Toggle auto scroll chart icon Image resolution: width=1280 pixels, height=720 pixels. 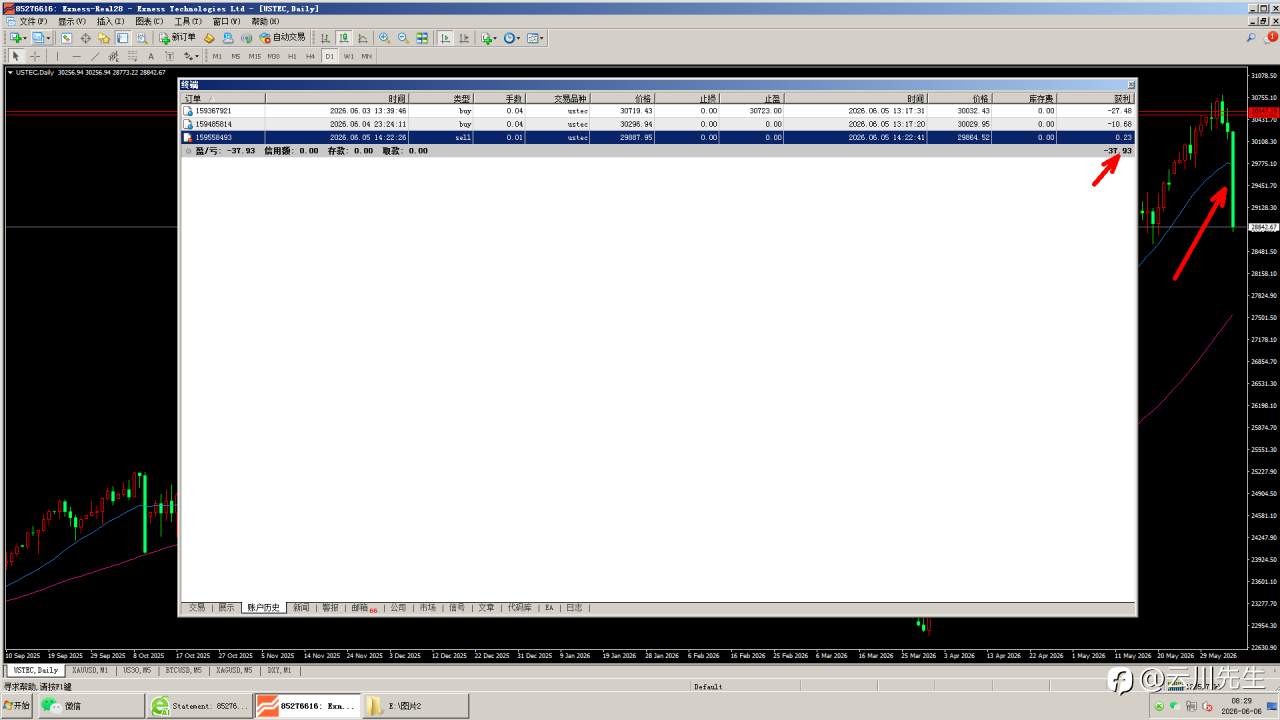[444, 38]
